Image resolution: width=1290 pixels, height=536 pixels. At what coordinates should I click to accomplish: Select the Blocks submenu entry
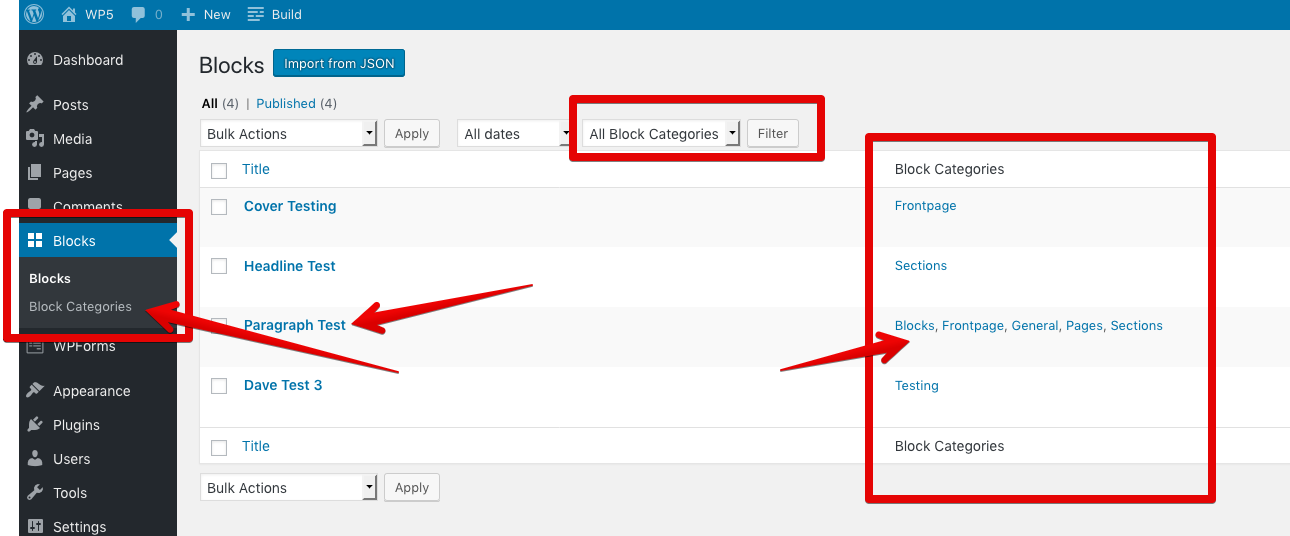(x=50, y=279)
